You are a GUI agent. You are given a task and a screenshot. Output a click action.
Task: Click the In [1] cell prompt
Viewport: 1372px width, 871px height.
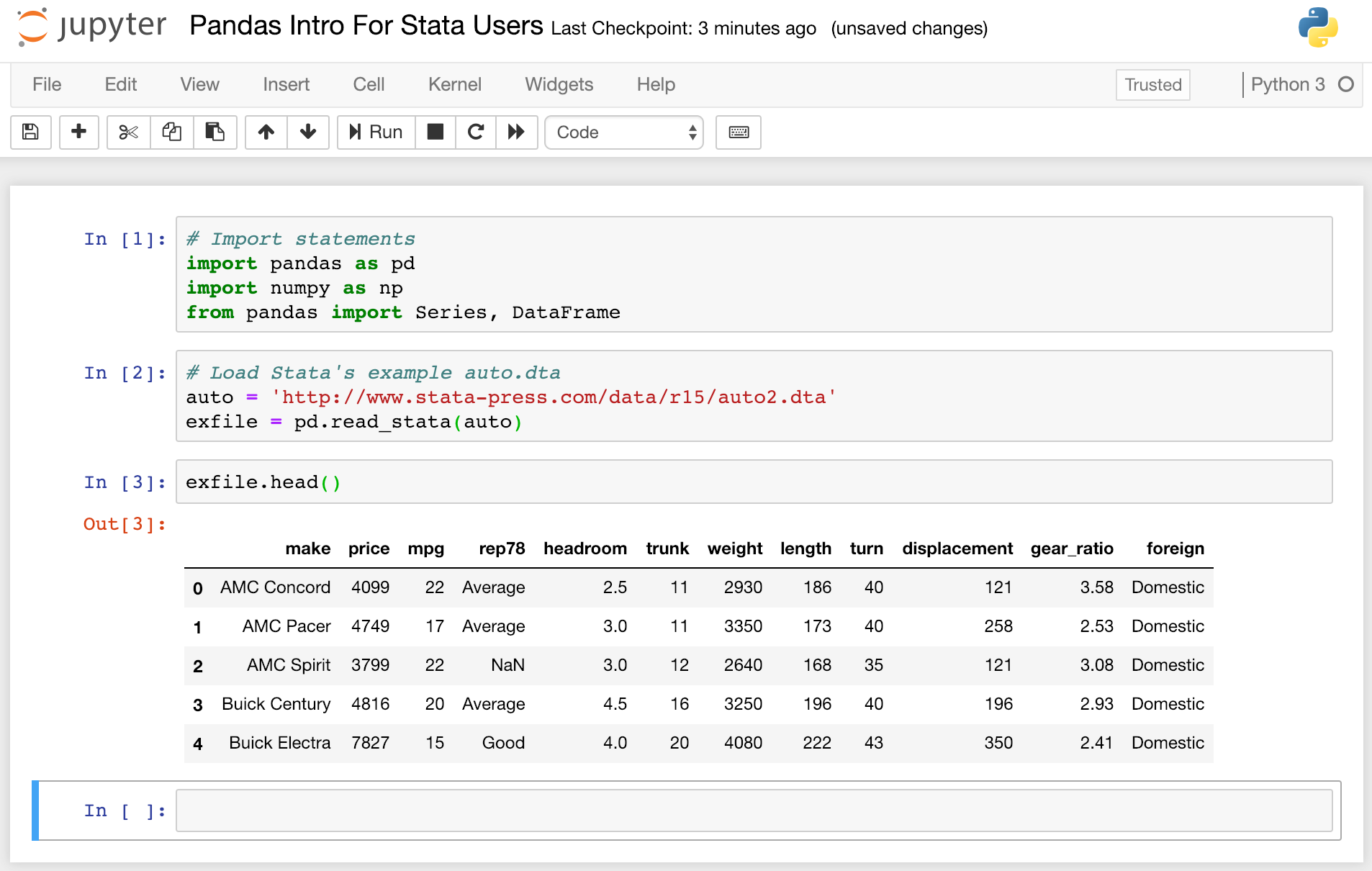tap(125, 239)
